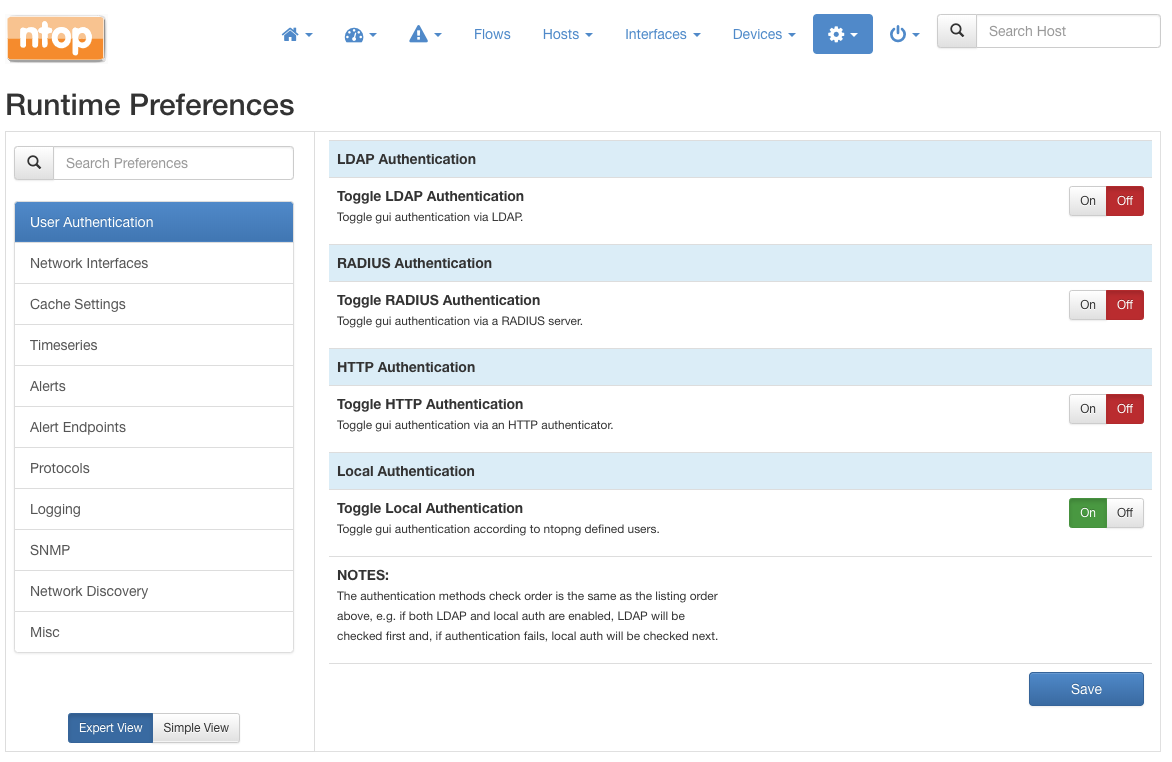Screen dimensions: 1172x762
Task: Open the Dashboard gauge icon menu
Action: (x=360, y=34)
